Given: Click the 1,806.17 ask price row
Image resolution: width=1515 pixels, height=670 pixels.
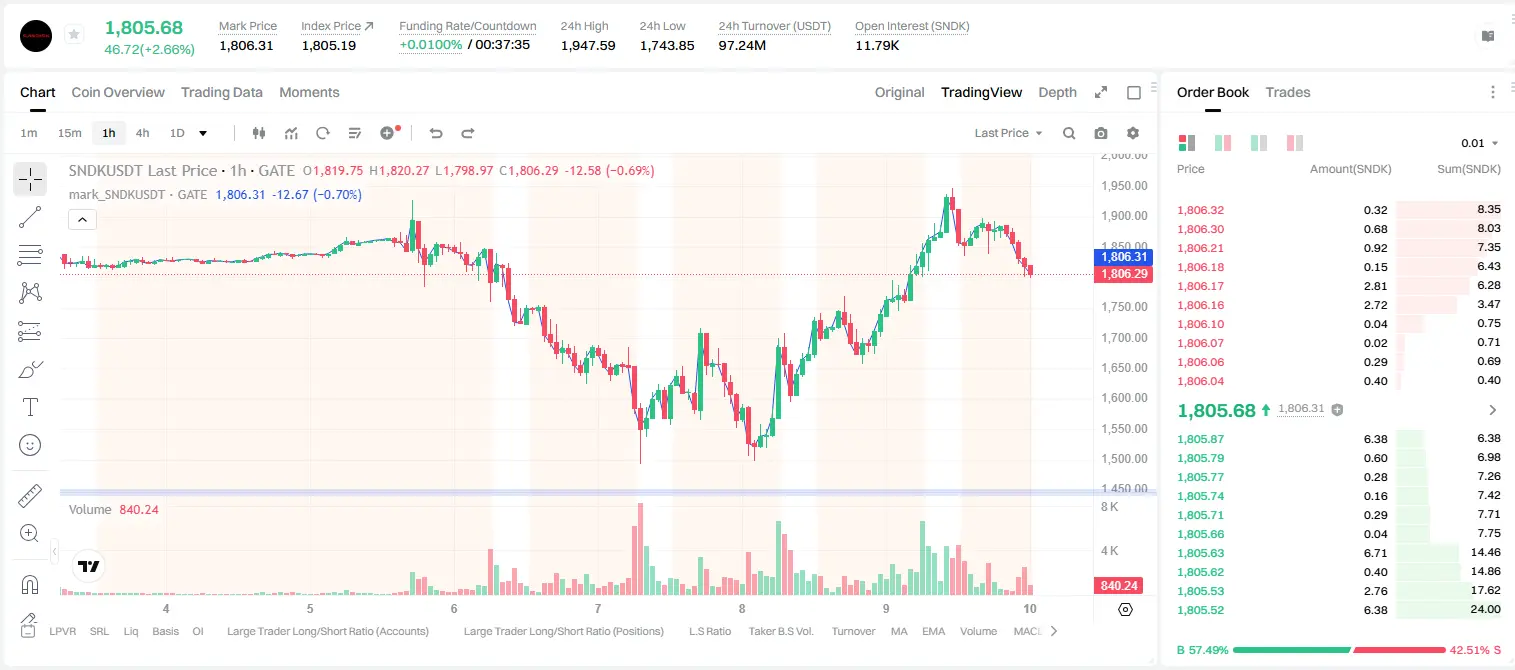Looking at the screenshot, I should click(1339, 286).
